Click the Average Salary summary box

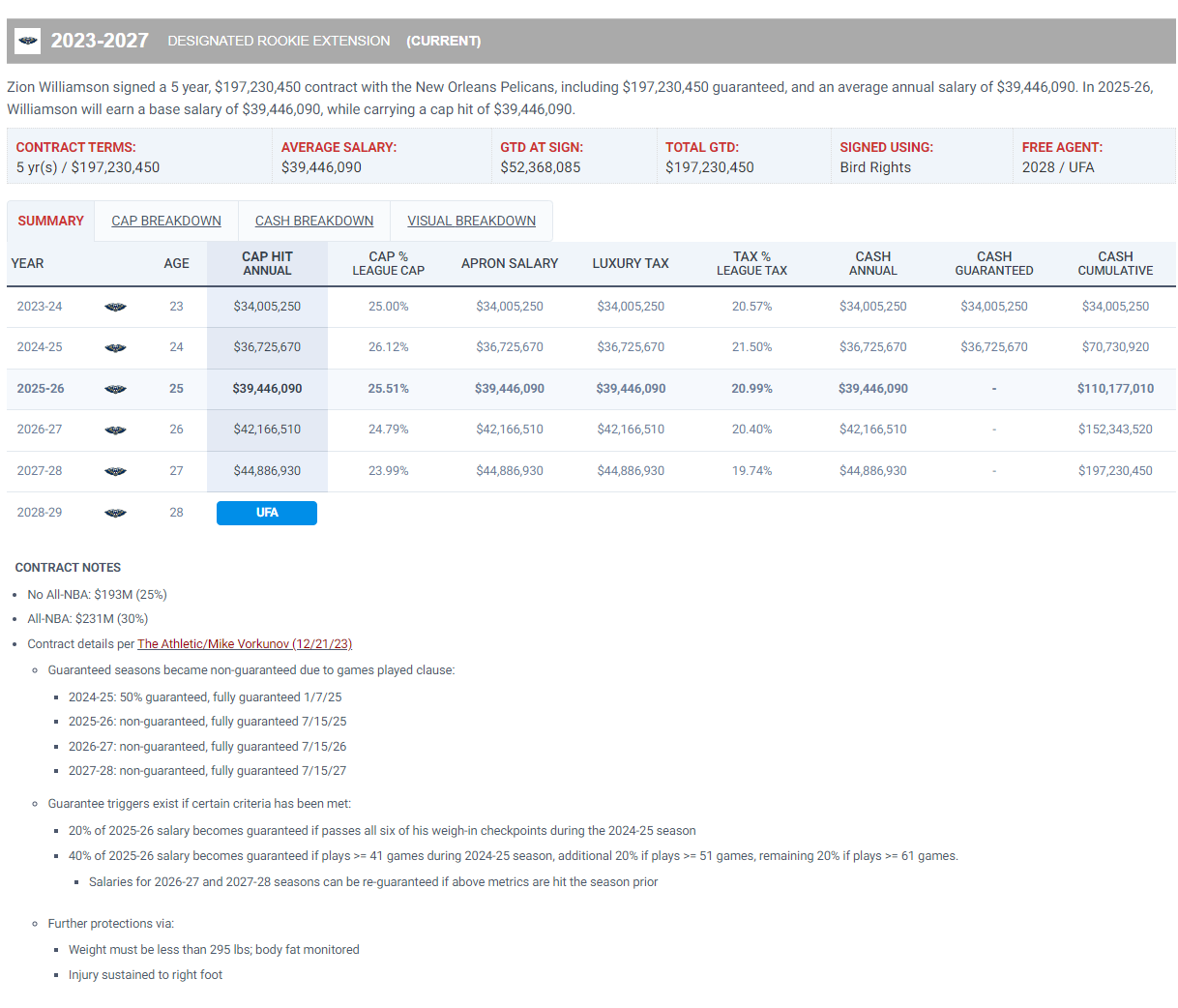click(382, 157)
